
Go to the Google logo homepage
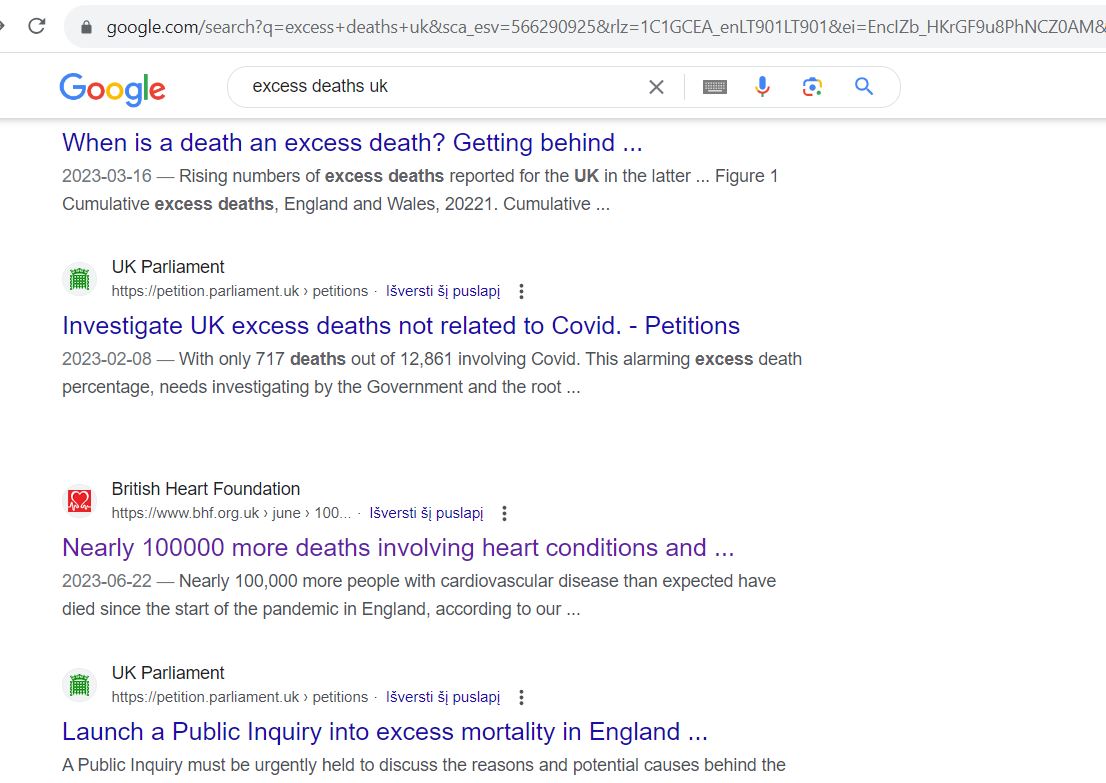click(x=113, y=89)
